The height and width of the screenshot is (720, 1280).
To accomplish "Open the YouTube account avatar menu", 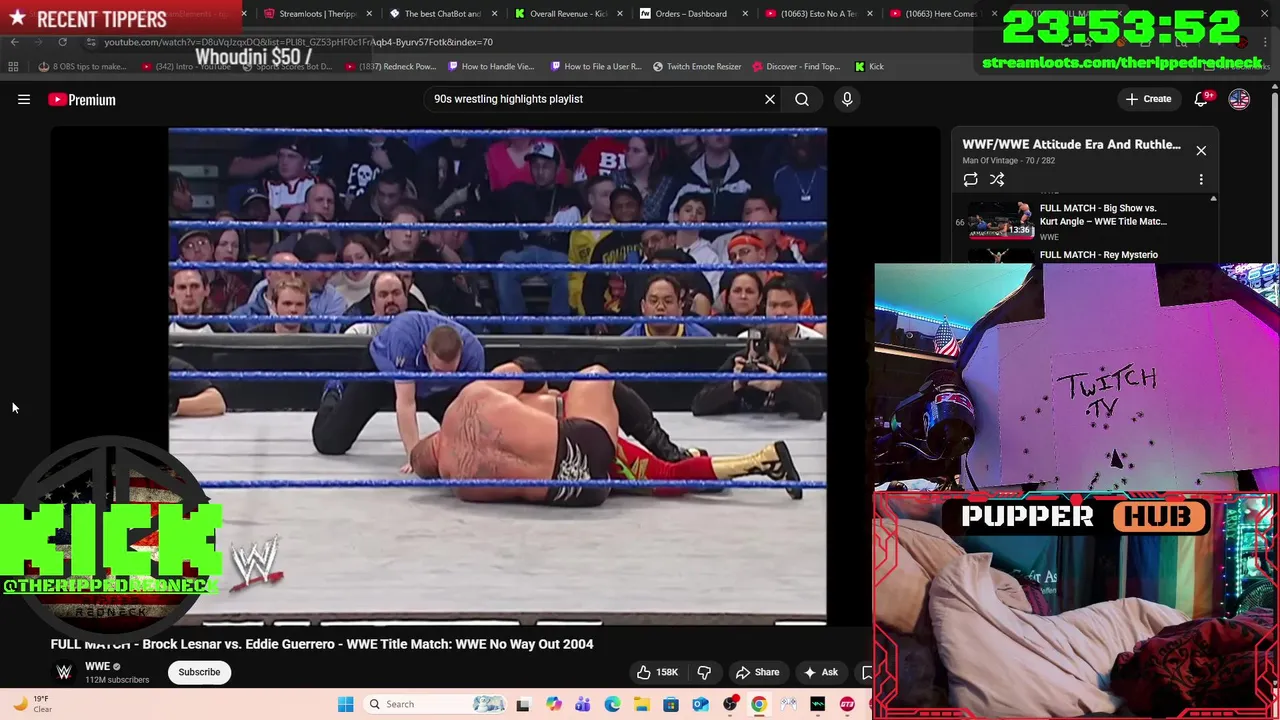I will click(x=1239, y=99).
